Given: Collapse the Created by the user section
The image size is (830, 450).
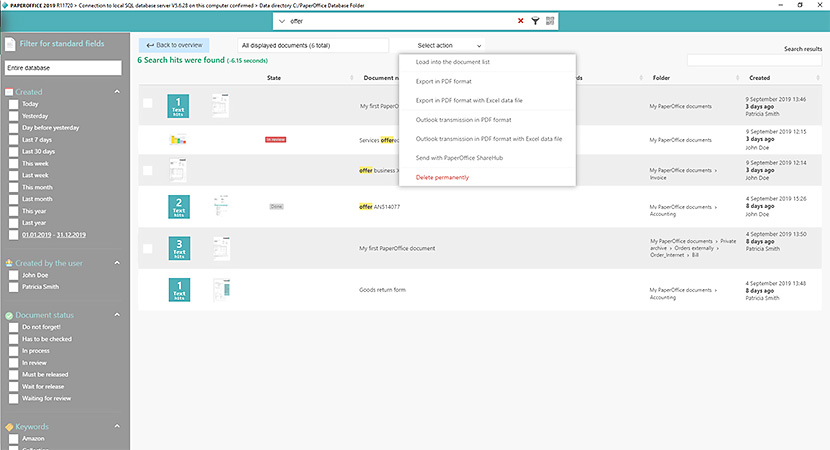Looking at the screenshot, I should pos(117,263).
